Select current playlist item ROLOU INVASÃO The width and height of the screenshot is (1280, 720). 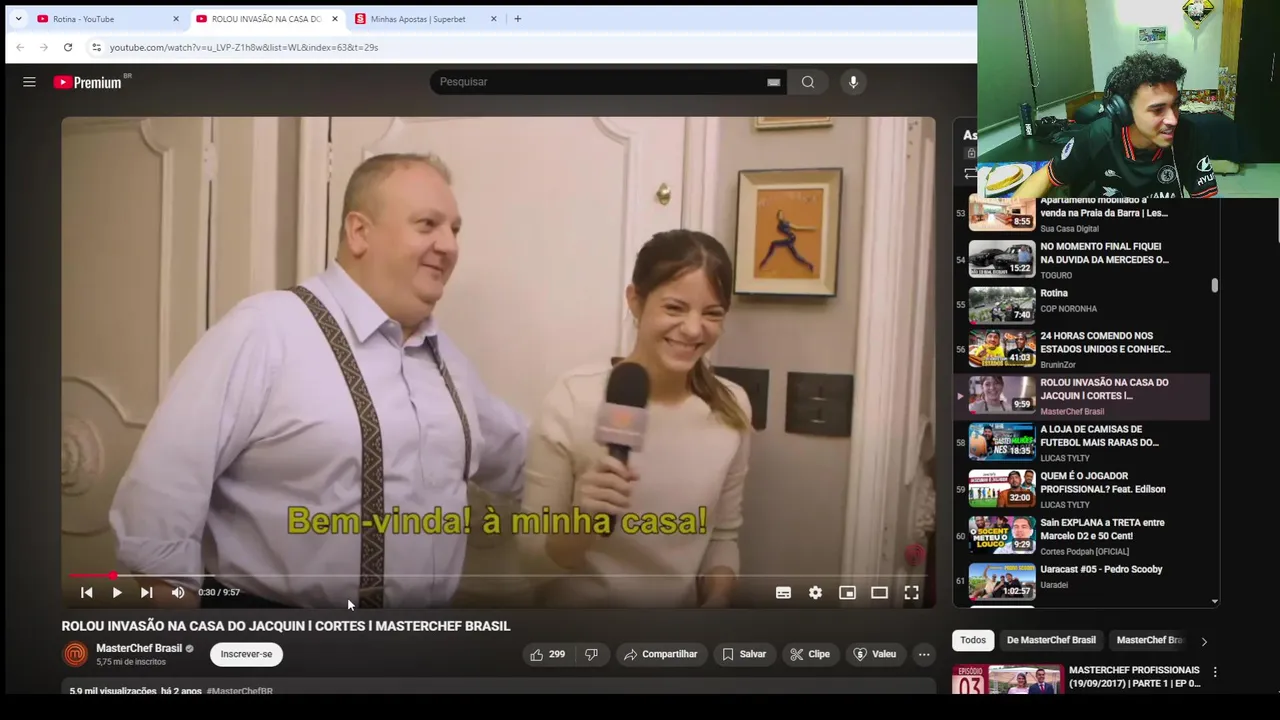click(x=1083, y=396)
